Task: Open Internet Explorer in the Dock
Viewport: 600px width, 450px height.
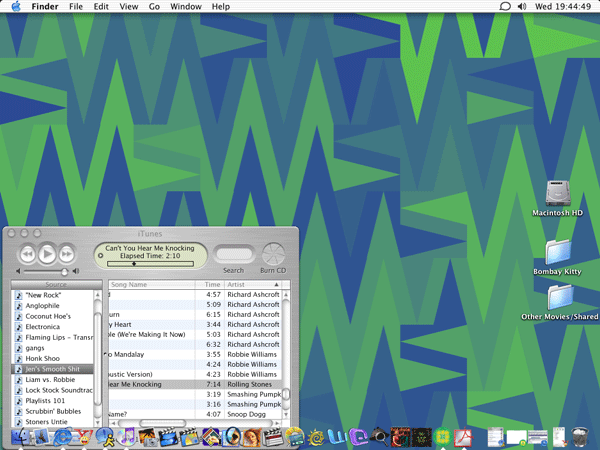Action: pyautogui.click(x=63, y=437)
